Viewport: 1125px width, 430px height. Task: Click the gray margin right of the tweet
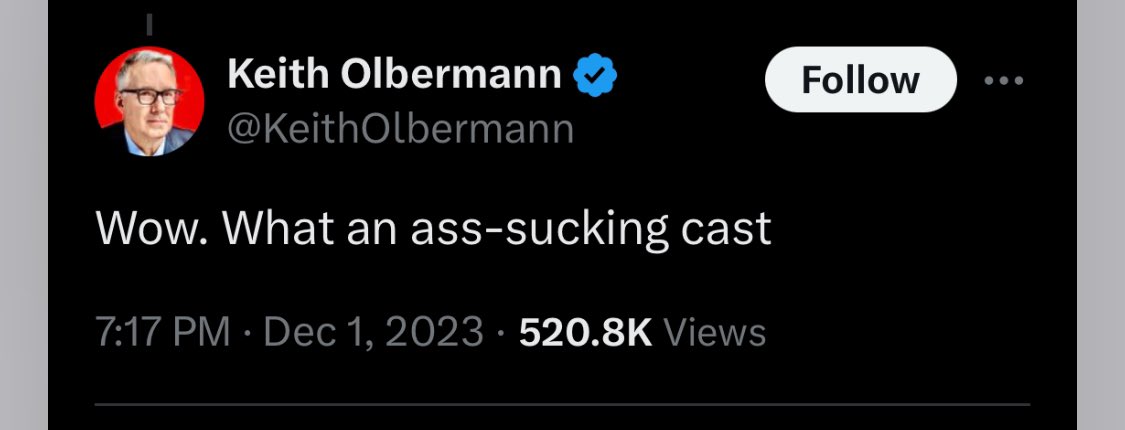coord(1100,215)
